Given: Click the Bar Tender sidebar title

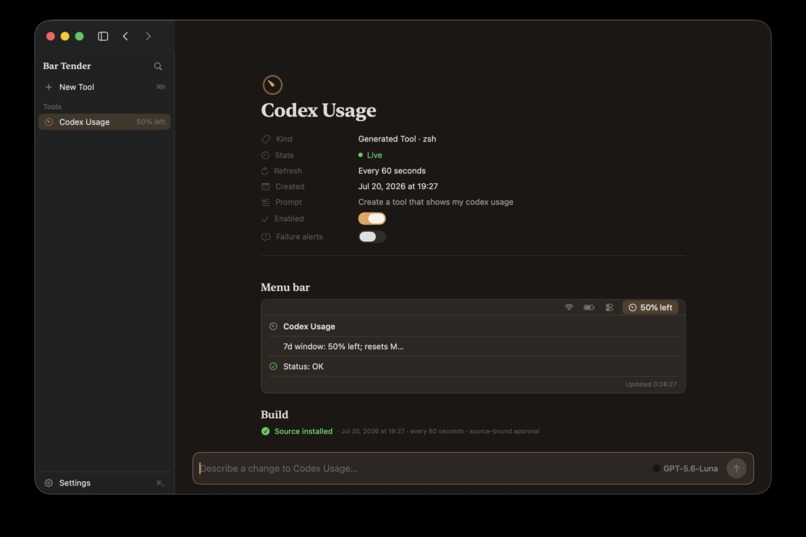Looking at the screenshot, I should [67, 66].
